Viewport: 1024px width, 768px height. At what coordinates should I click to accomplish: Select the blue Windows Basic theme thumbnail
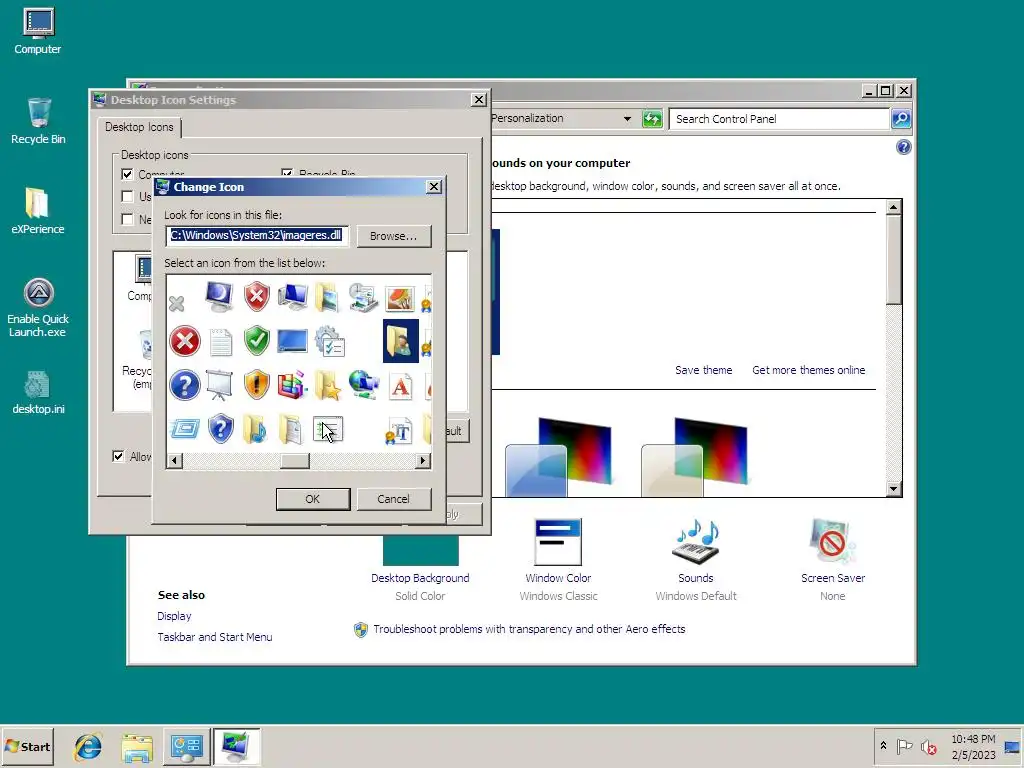[558, 457]
